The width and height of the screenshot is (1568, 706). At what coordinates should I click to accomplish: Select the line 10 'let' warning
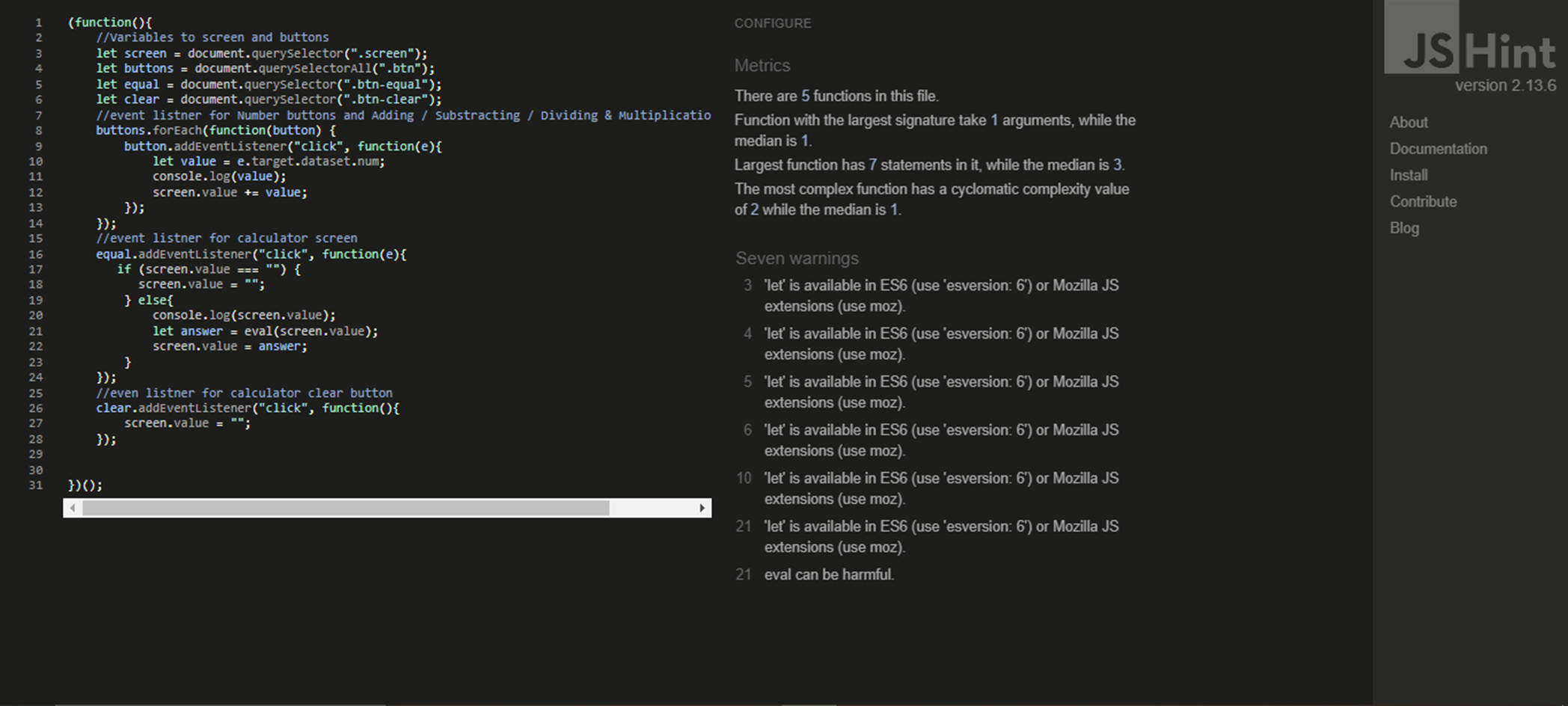(941, 488)
